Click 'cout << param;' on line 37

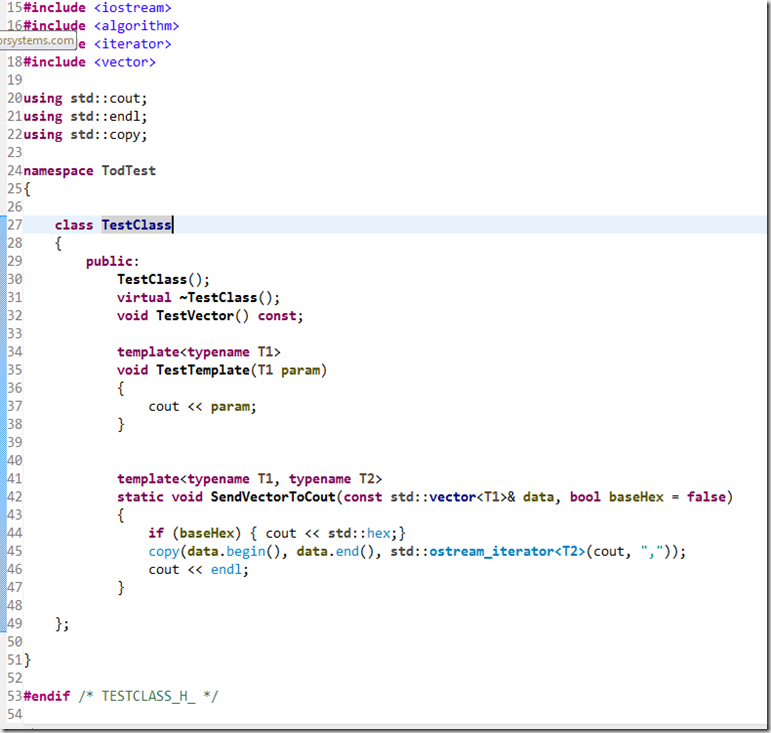[x=203, y=407]
